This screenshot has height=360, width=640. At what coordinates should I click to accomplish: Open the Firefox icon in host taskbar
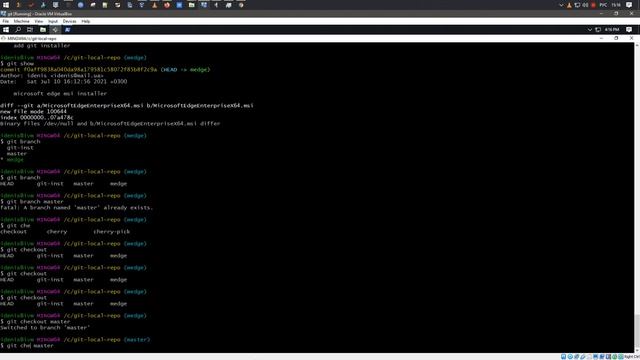click(167, 5)
